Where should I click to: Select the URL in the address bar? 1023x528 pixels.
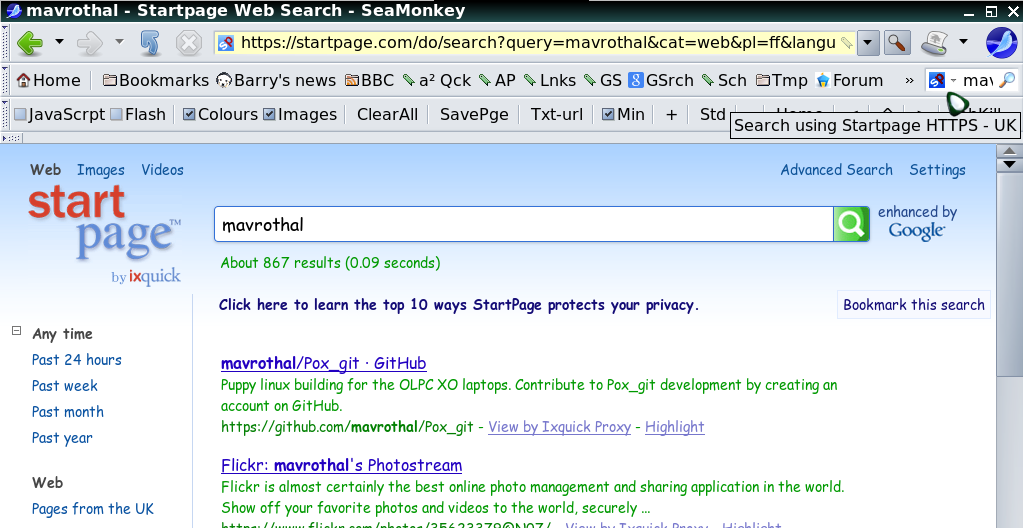click(538, 43)
